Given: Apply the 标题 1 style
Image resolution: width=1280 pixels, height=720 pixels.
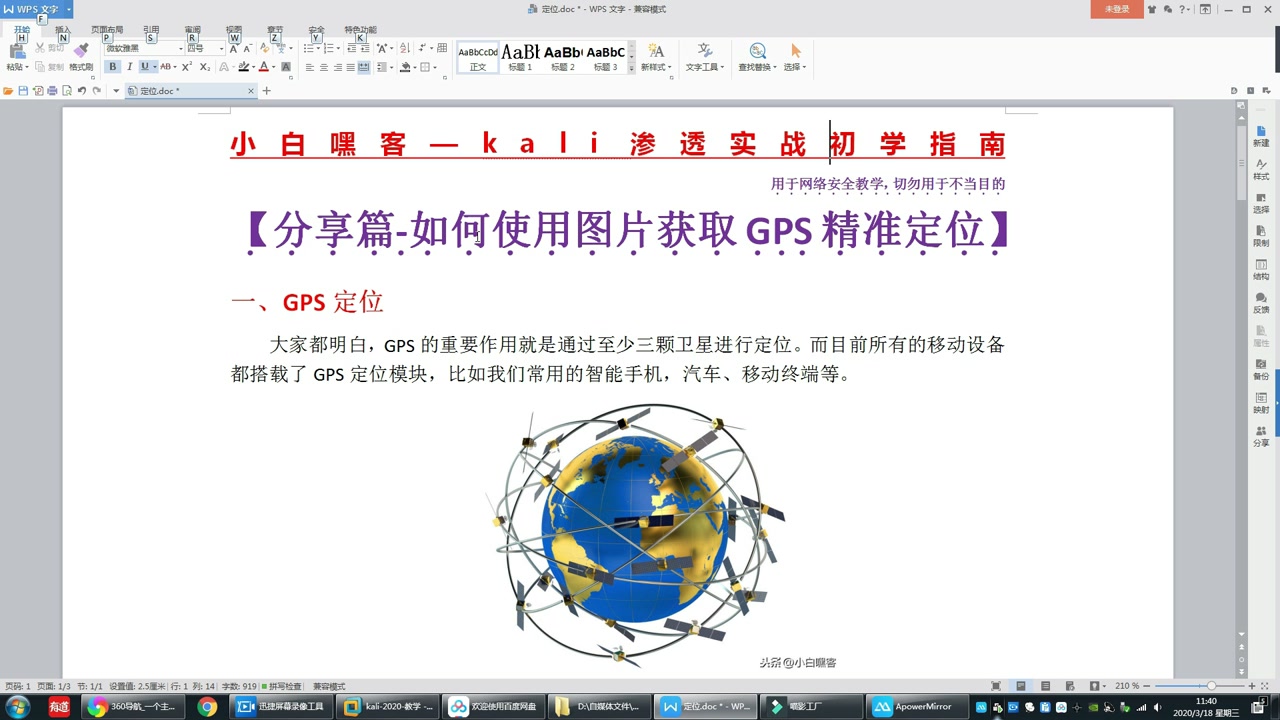Looking at the screenshot, I should pyautogui.click(x=520, y=58).
